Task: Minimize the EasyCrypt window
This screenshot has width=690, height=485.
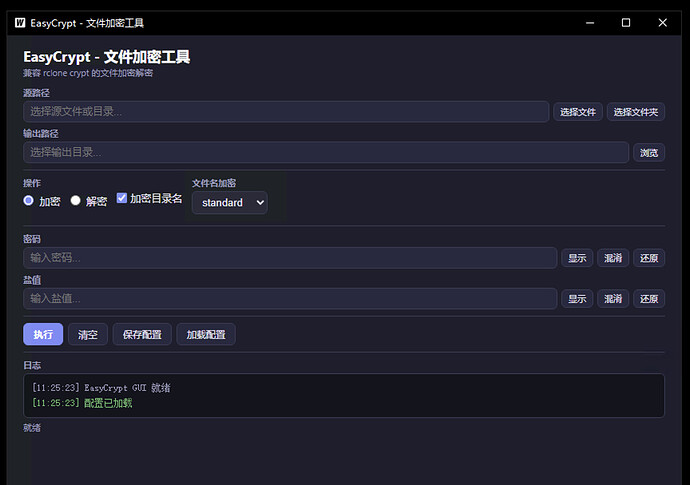Action: [x=590, y=23]
